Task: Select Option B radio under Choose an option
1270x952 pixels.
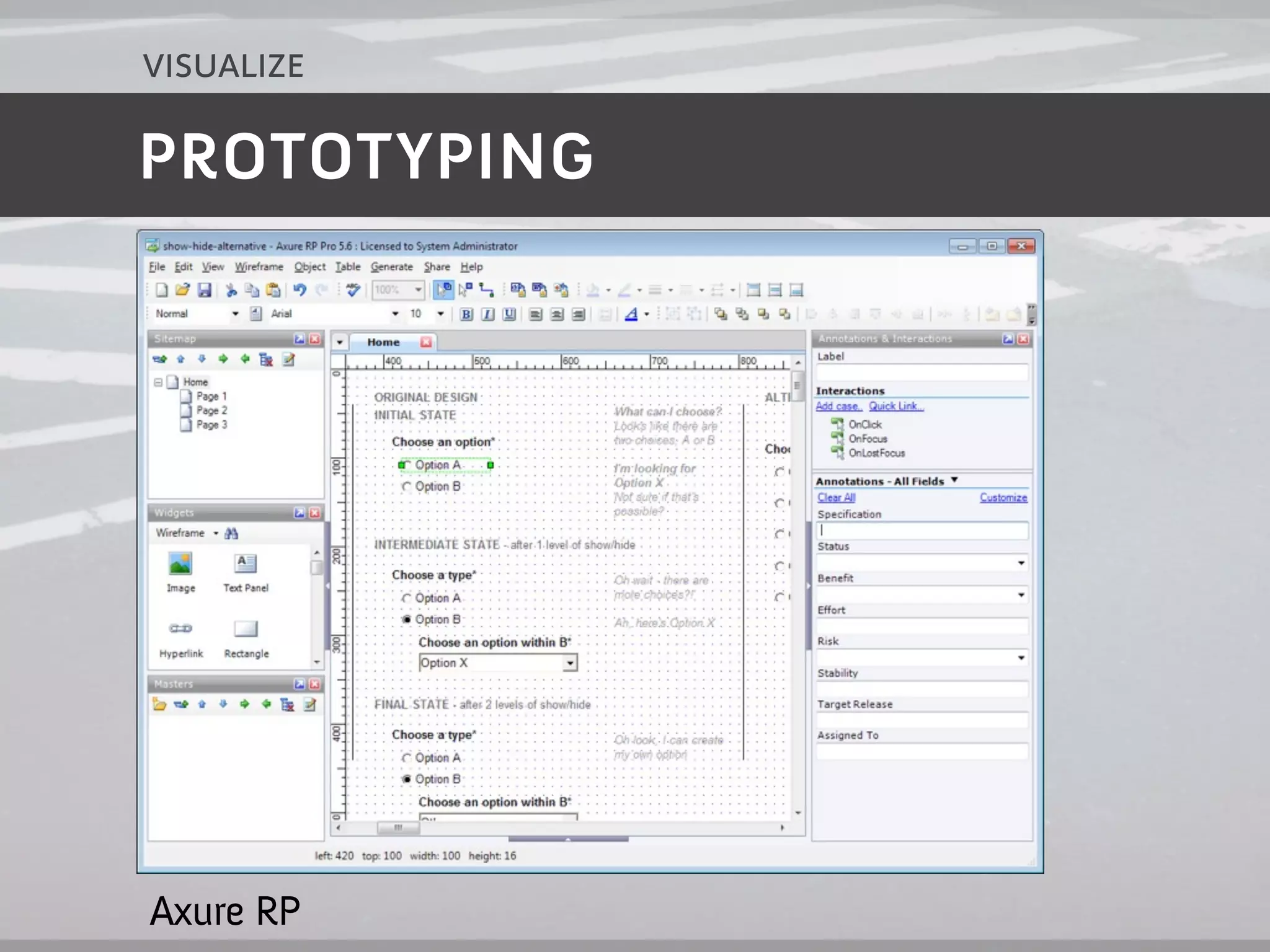Action: tap(407, 487)
